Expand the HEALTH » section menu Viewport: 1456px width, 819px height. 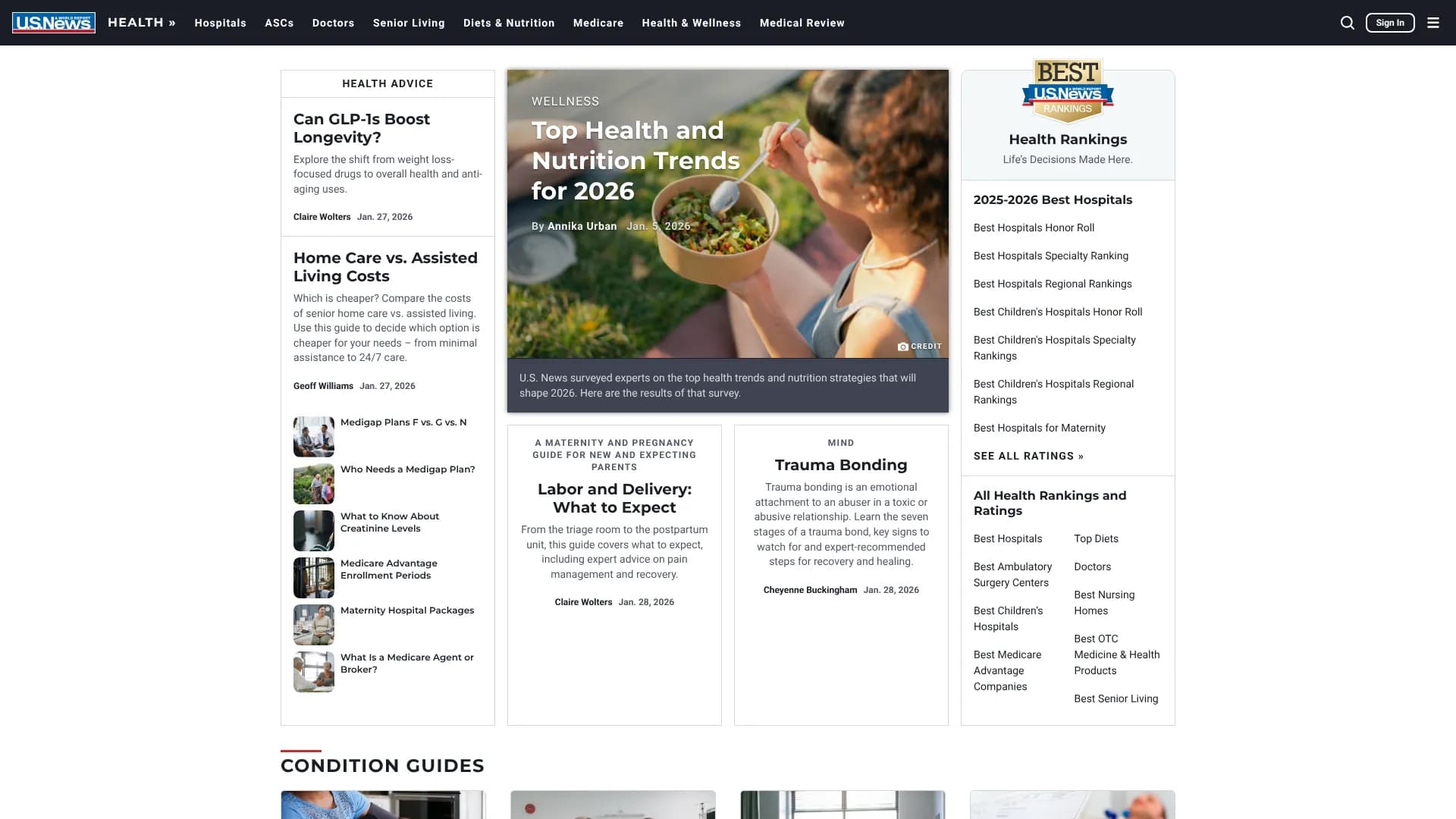[x=142, y=23]
